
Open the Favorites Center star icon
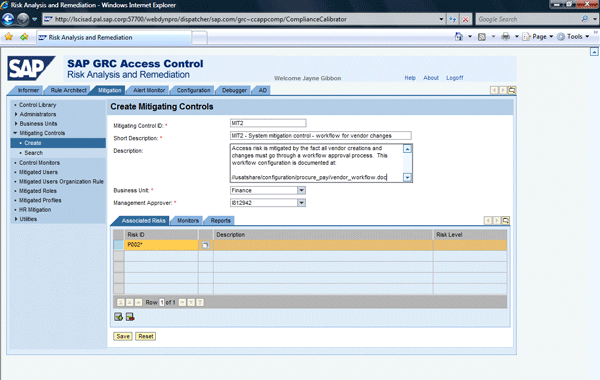9,37
